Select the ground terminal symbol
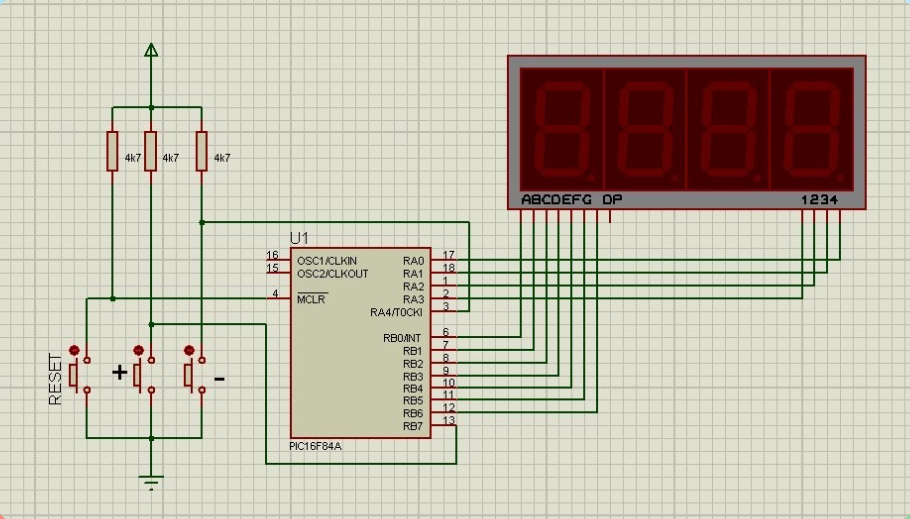910x519 pixels. click(151, 482)
